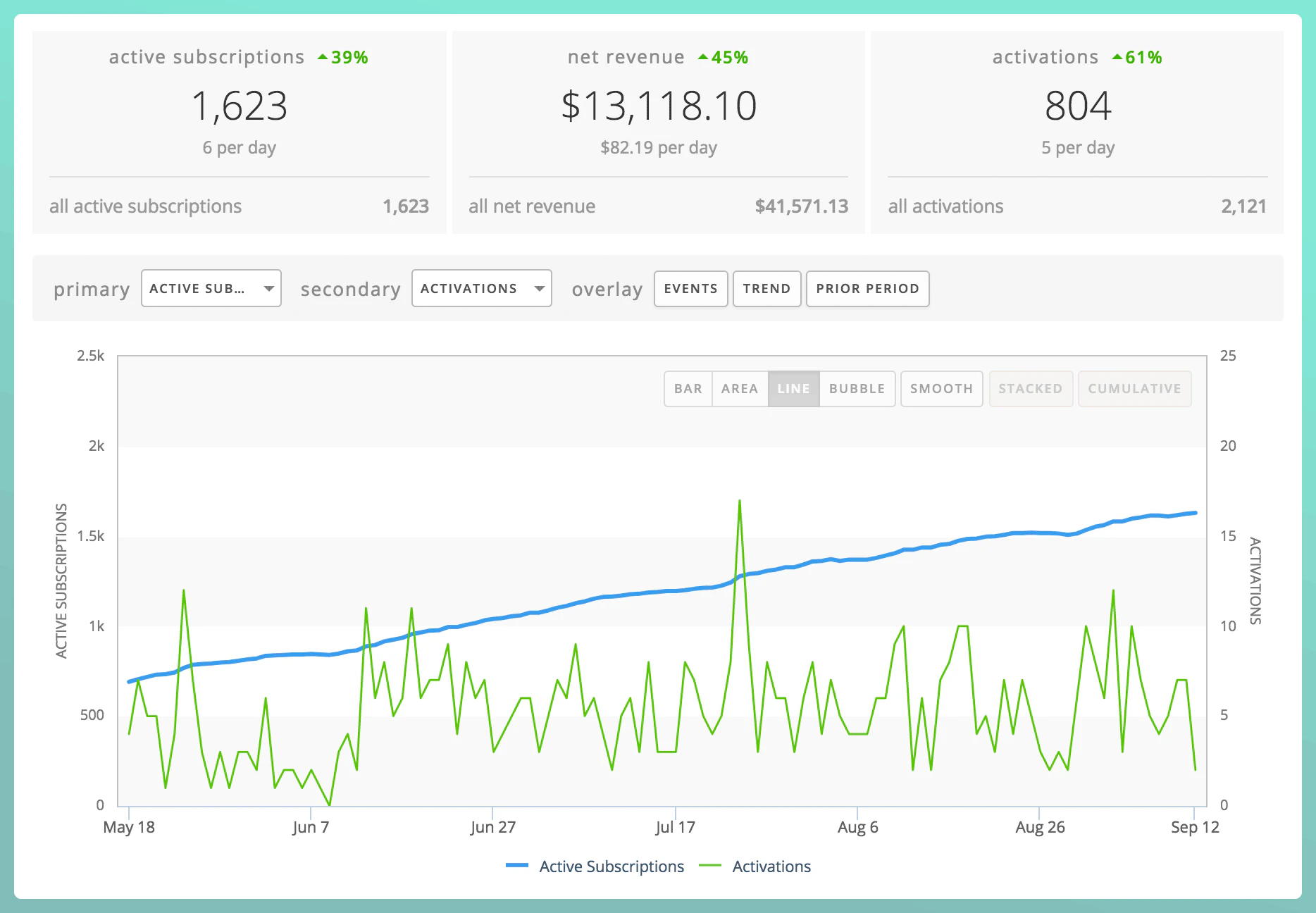The image size is (1316, 913).
Task: Click the $41,571.13 all net revenue value
Action: 801,206
